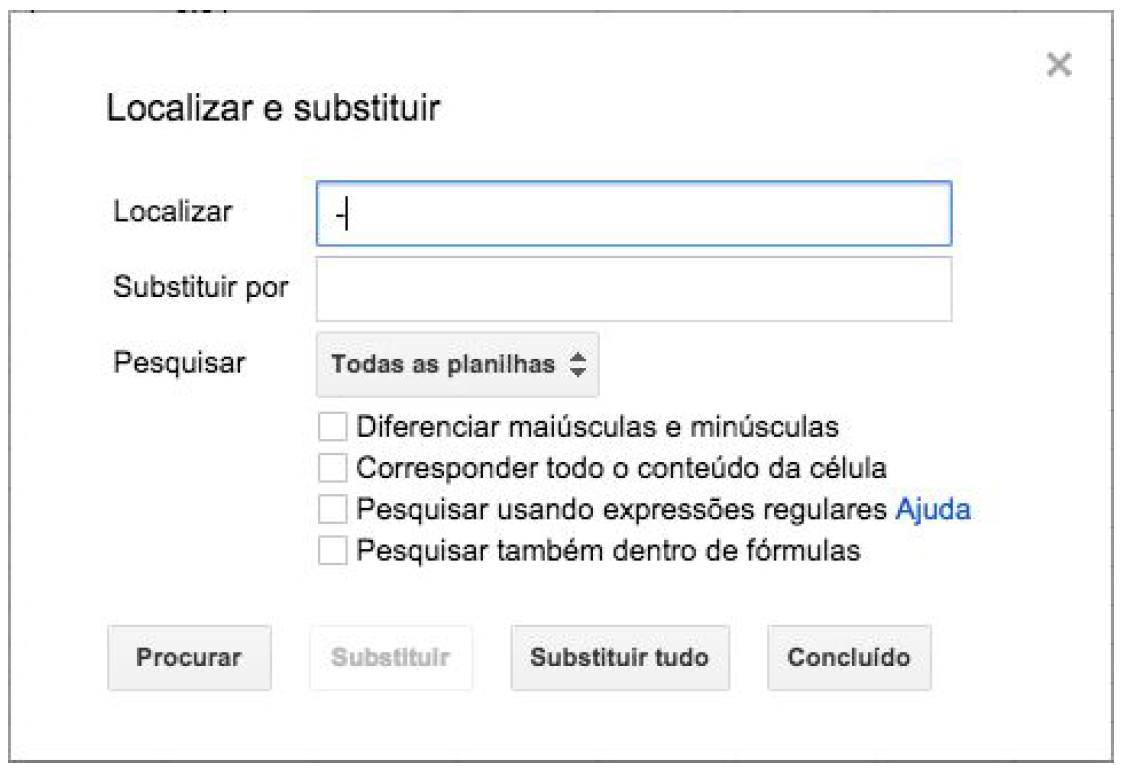Click the Localizar field label
Image resolution: width=1124 pixels, height=770 pixels.
coord(173,212)
